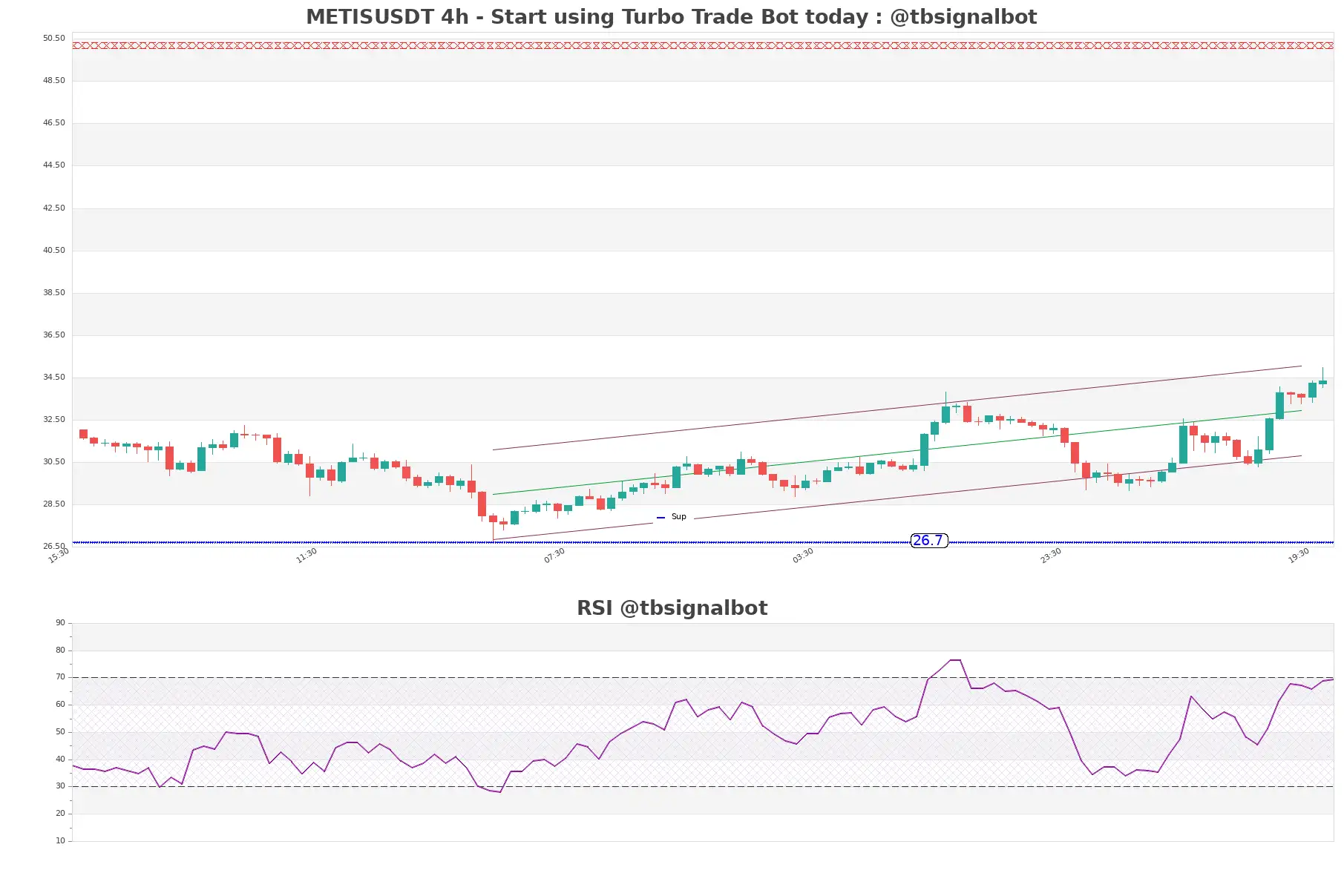
Task: Click the 26.7 support price label
Action: [x=928, y=541]
